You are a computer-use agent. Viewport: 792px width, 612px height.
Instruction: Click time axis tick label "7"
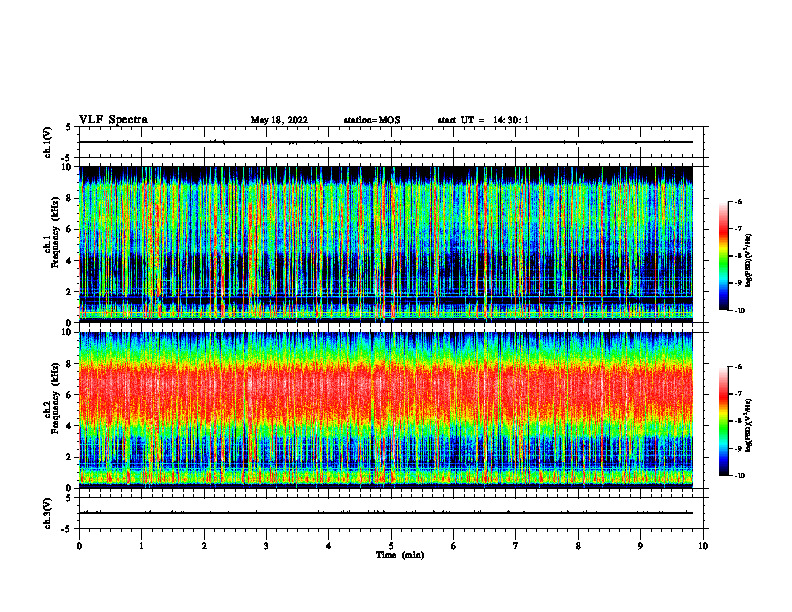[516, 546]
